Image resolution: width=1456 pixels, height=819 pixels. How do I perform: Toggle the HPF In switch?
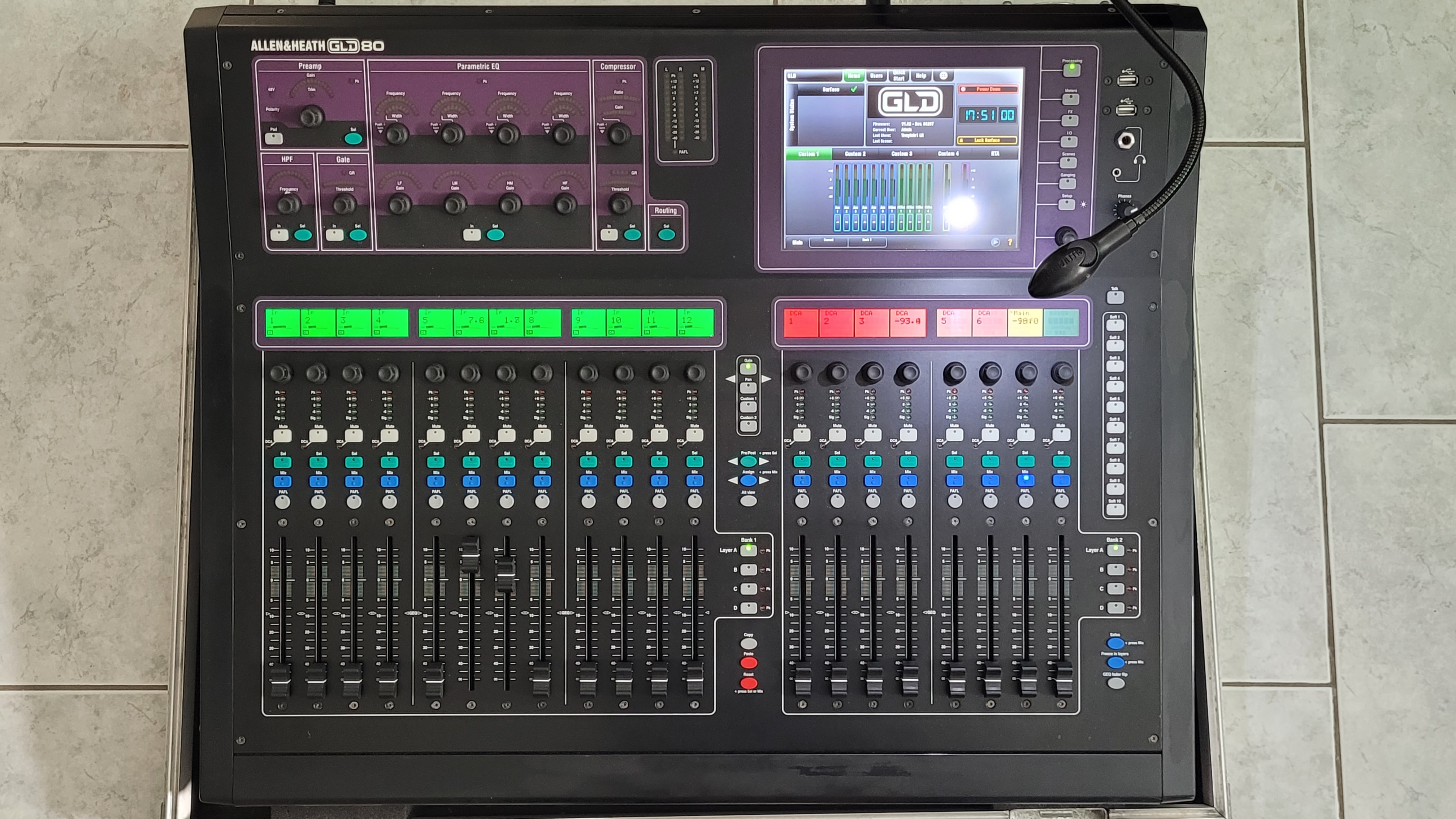click(279, 235)
